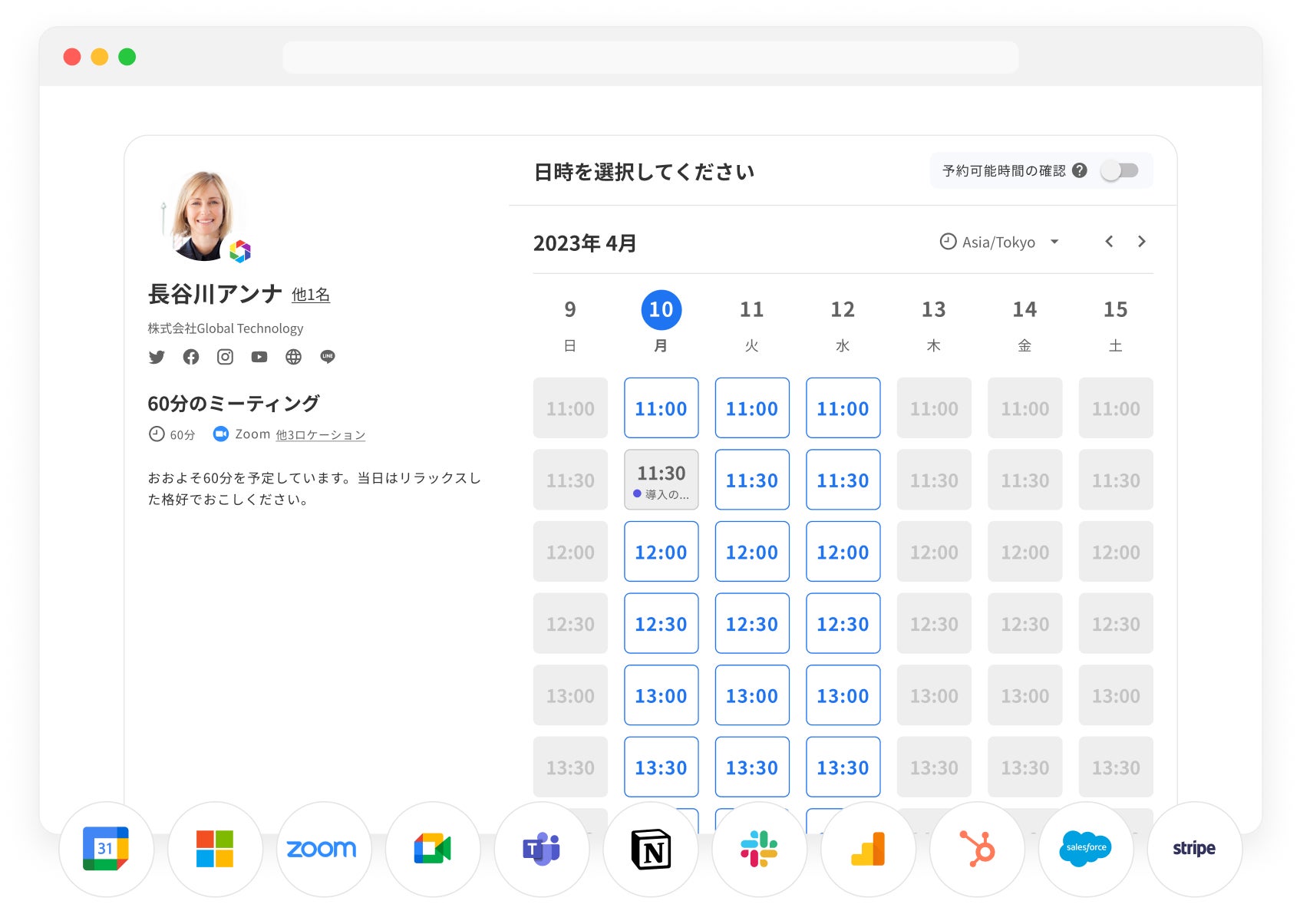Click the Slack integration icon
The image size is (1300, 924).
pos(760,849)
